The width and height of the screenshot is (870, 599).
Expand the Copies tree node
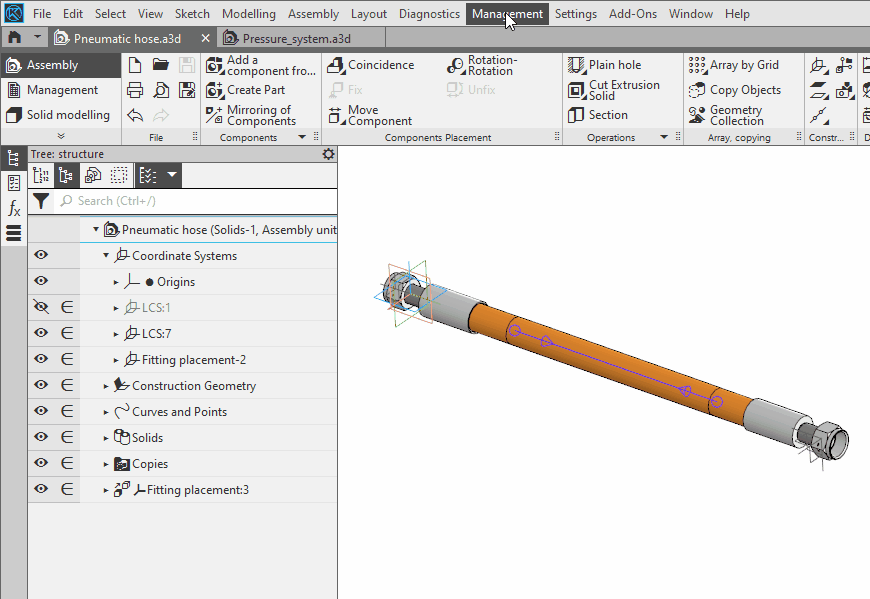click(107, 464)
